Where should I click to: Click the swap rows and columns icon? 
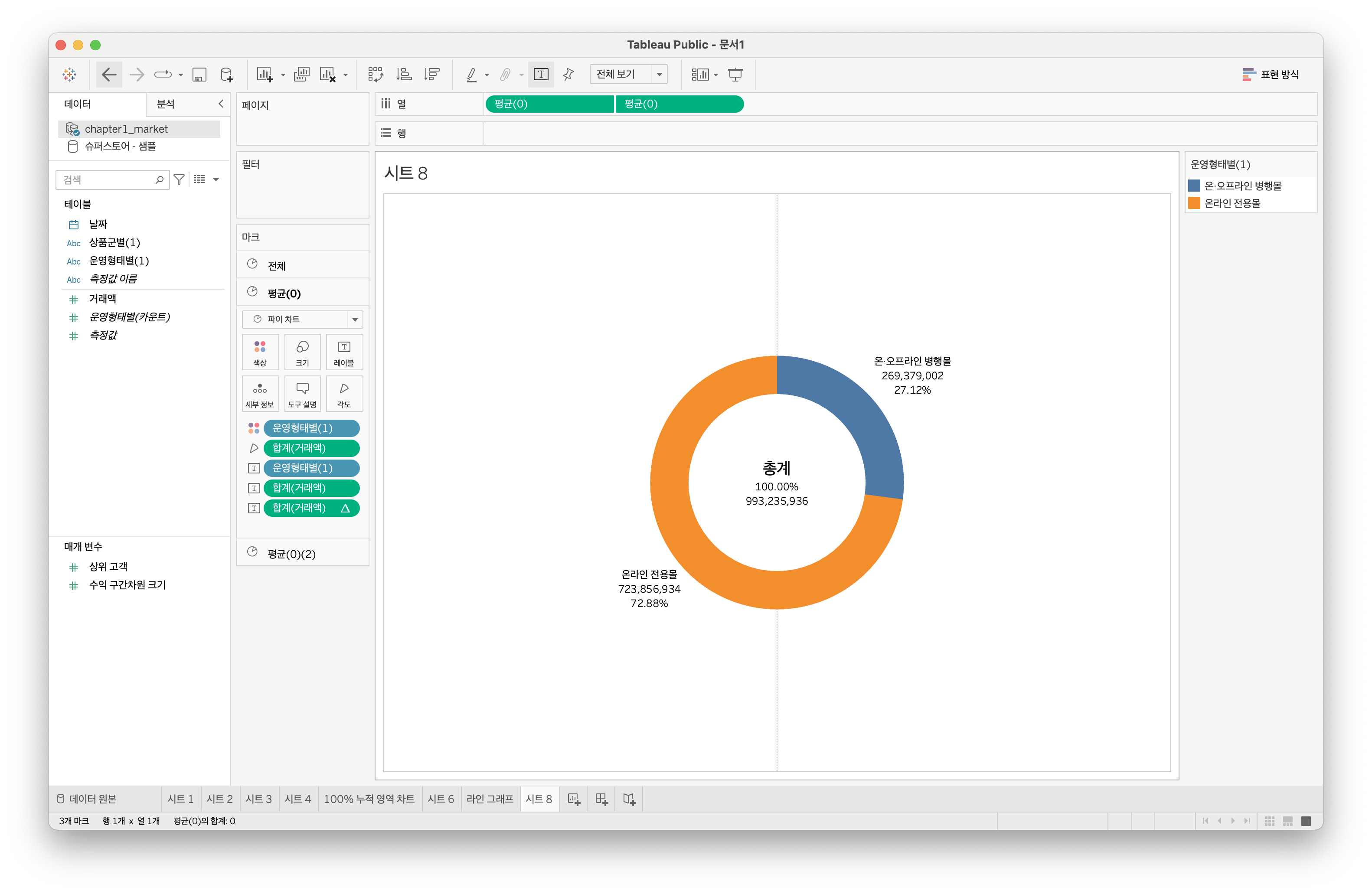point(375,75)
